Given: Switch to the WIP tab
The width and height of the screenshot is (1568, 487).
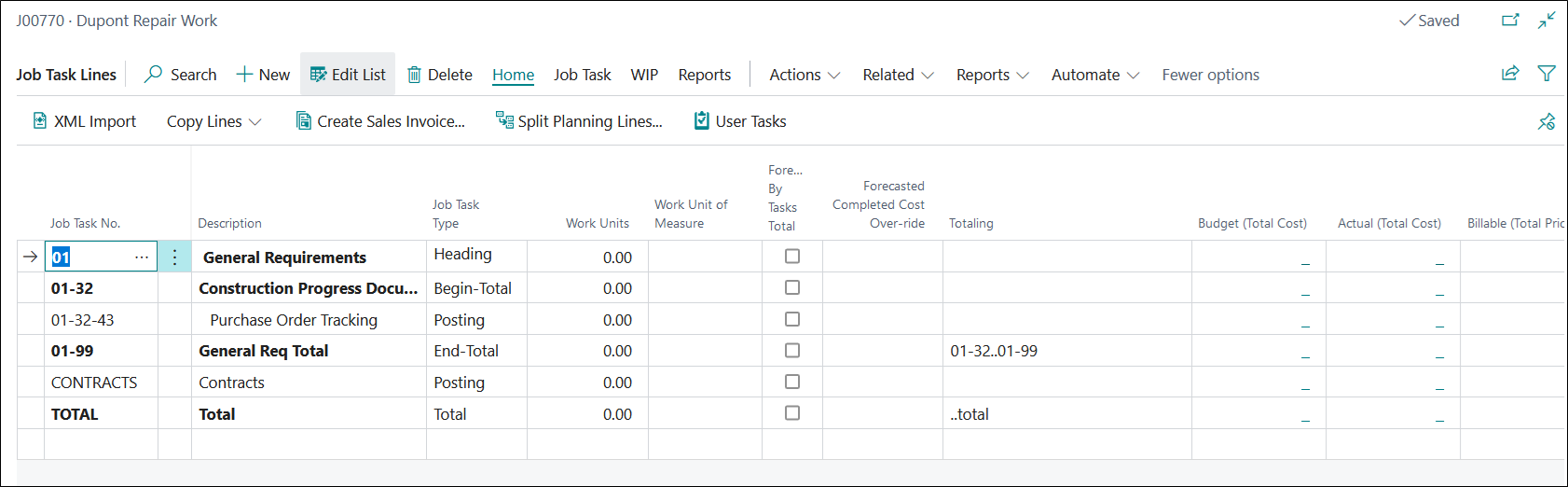Looking at the screenshot, I should tap(644, 75).
